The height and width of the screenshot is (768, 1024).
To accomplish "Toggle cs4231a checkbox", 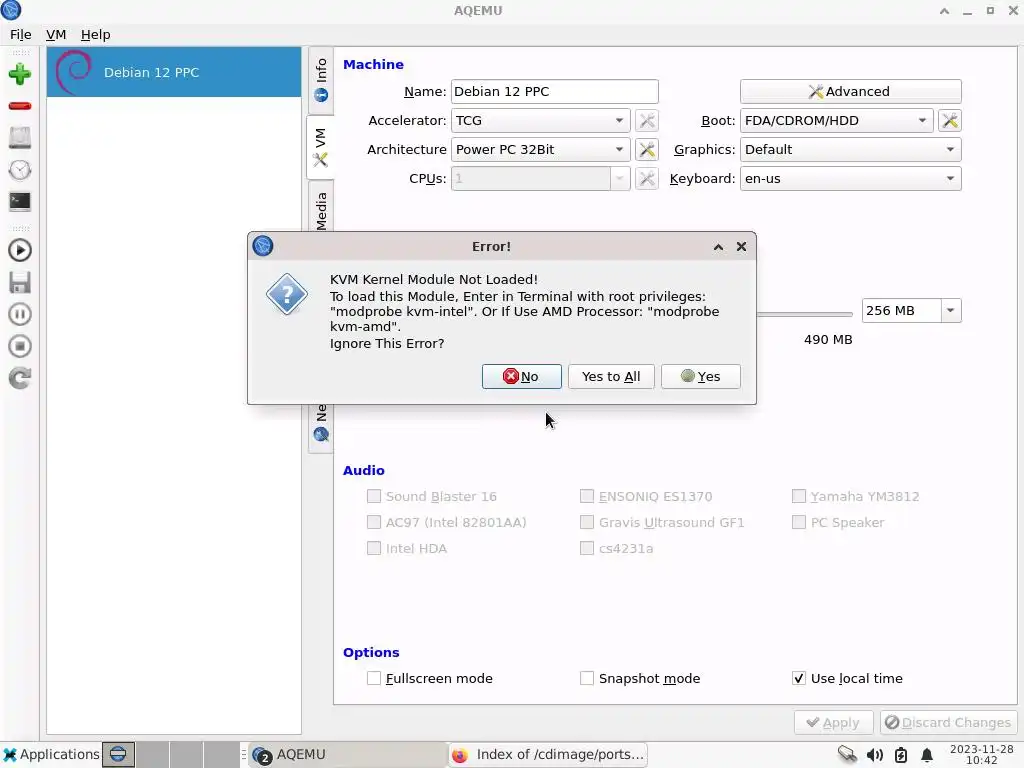I will (586, 549).
